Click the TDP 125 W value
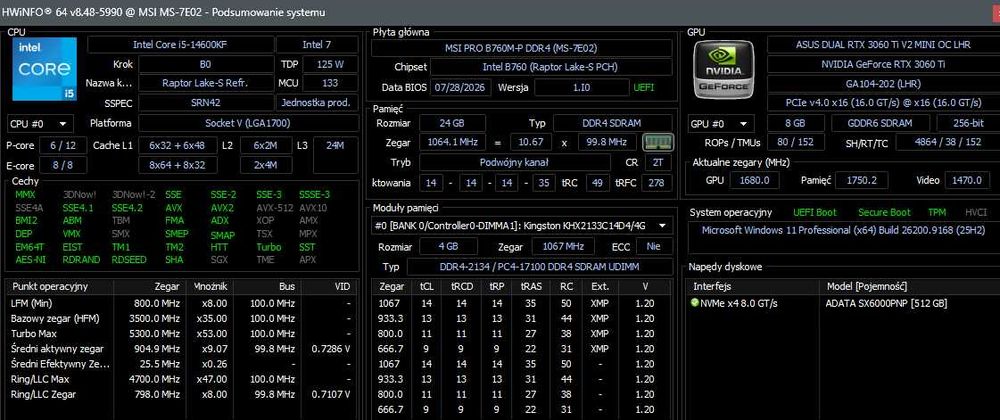The width and height of the screenshot is (1000, 420). 329,64
